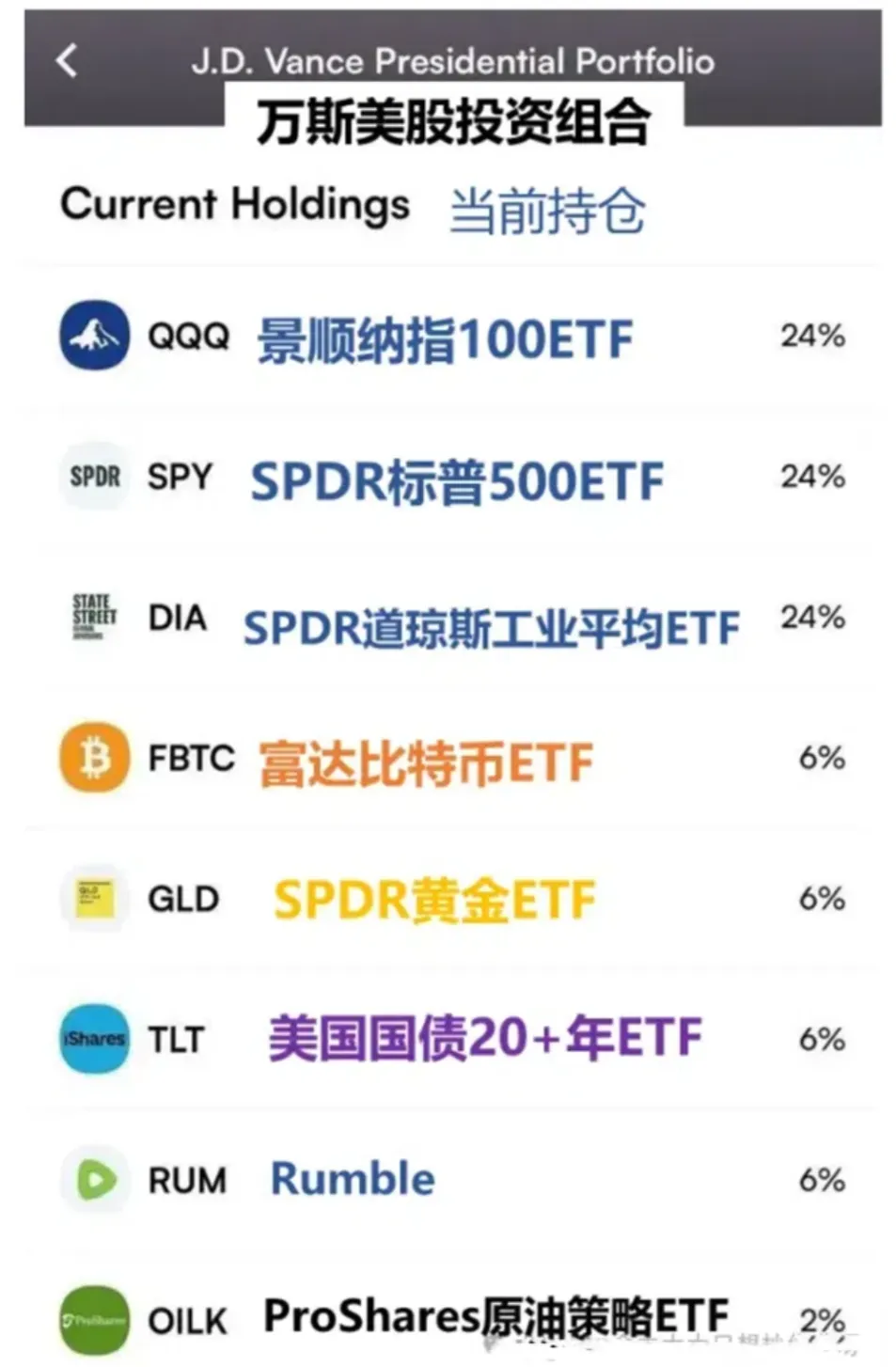This screenshot has width=896, height=1367.
Task: Click the ProShares logo beside OILK
Action: pos(94,1320)
